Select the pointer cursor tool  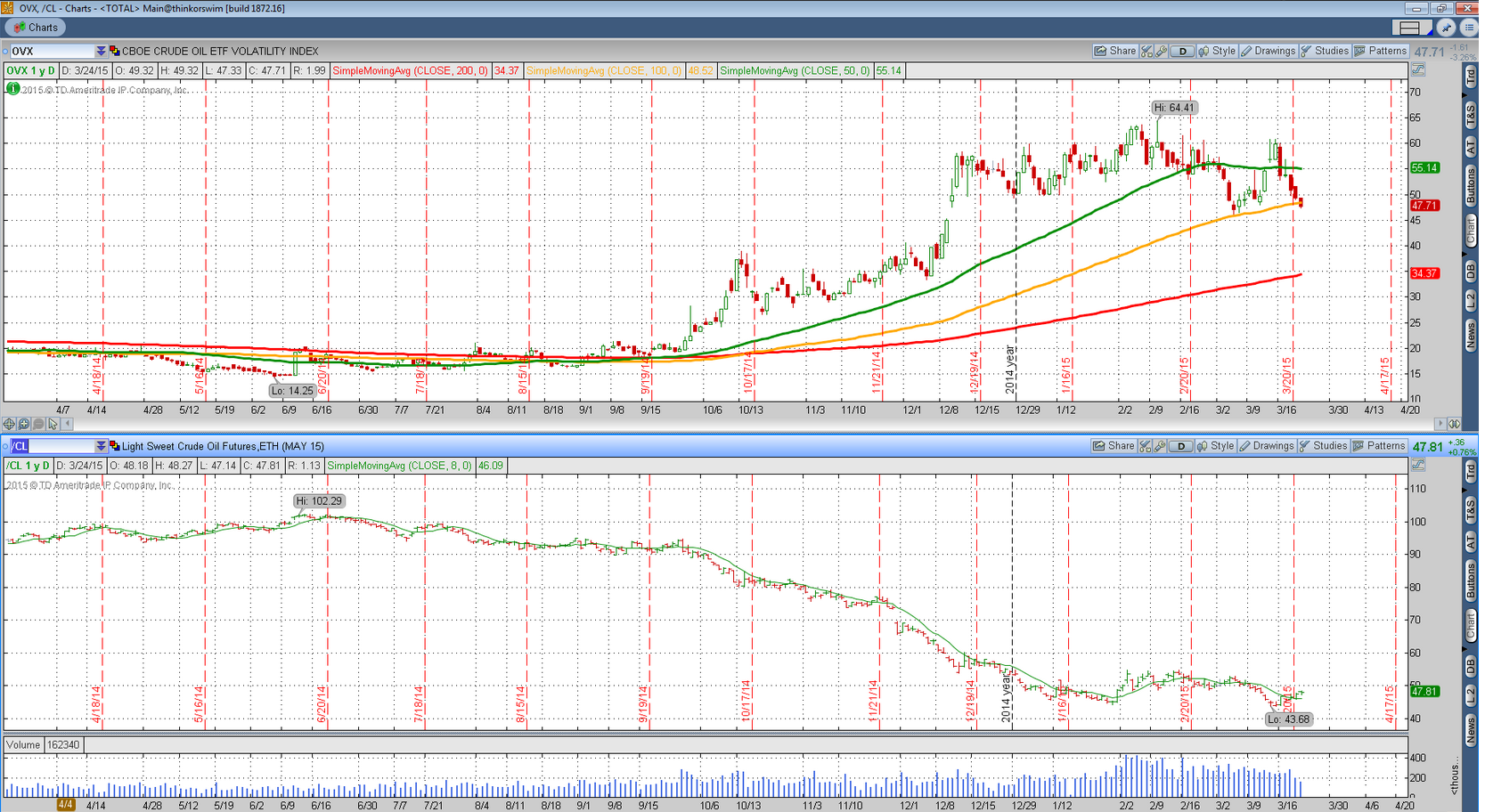click(x=53, y=424)
